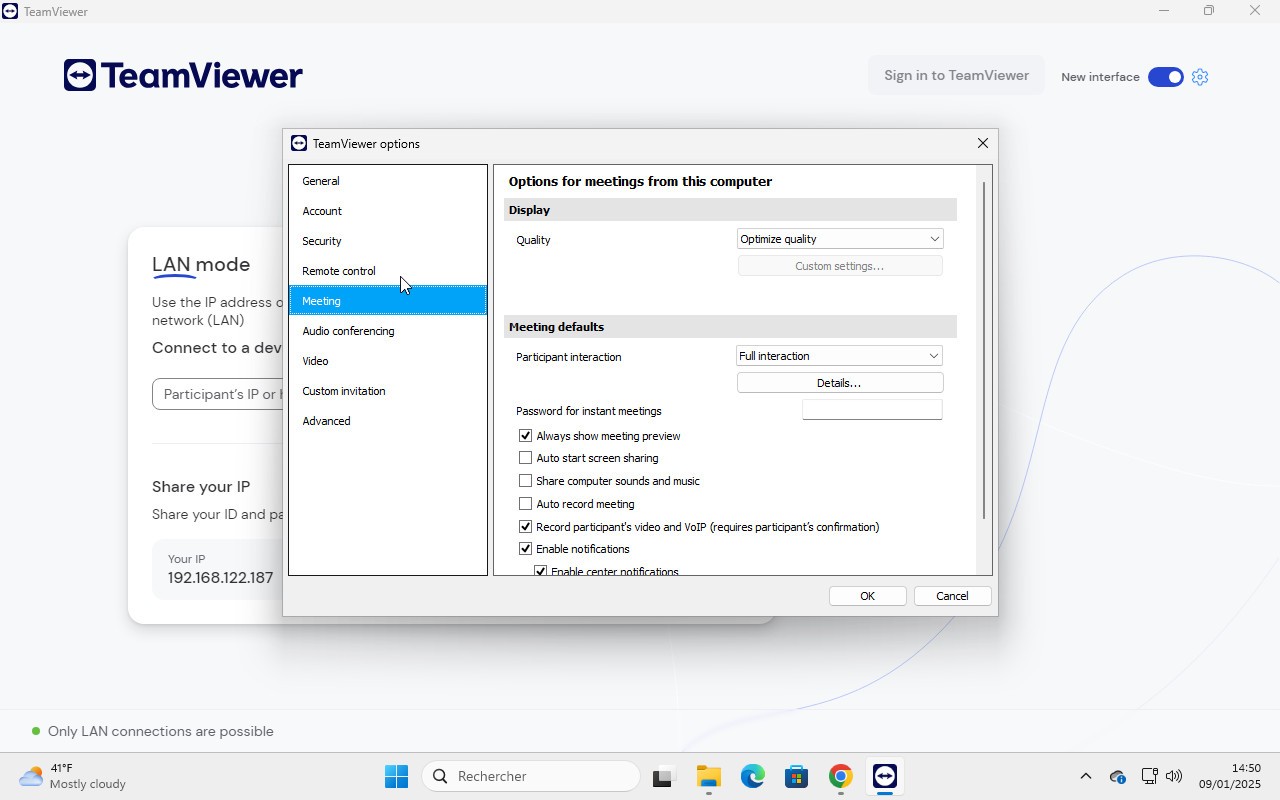Turn off the New interface toggle
Image resolution: width=1280 pixels, height=800 pixels.
pyautogui.click(x=1165, y=77)
